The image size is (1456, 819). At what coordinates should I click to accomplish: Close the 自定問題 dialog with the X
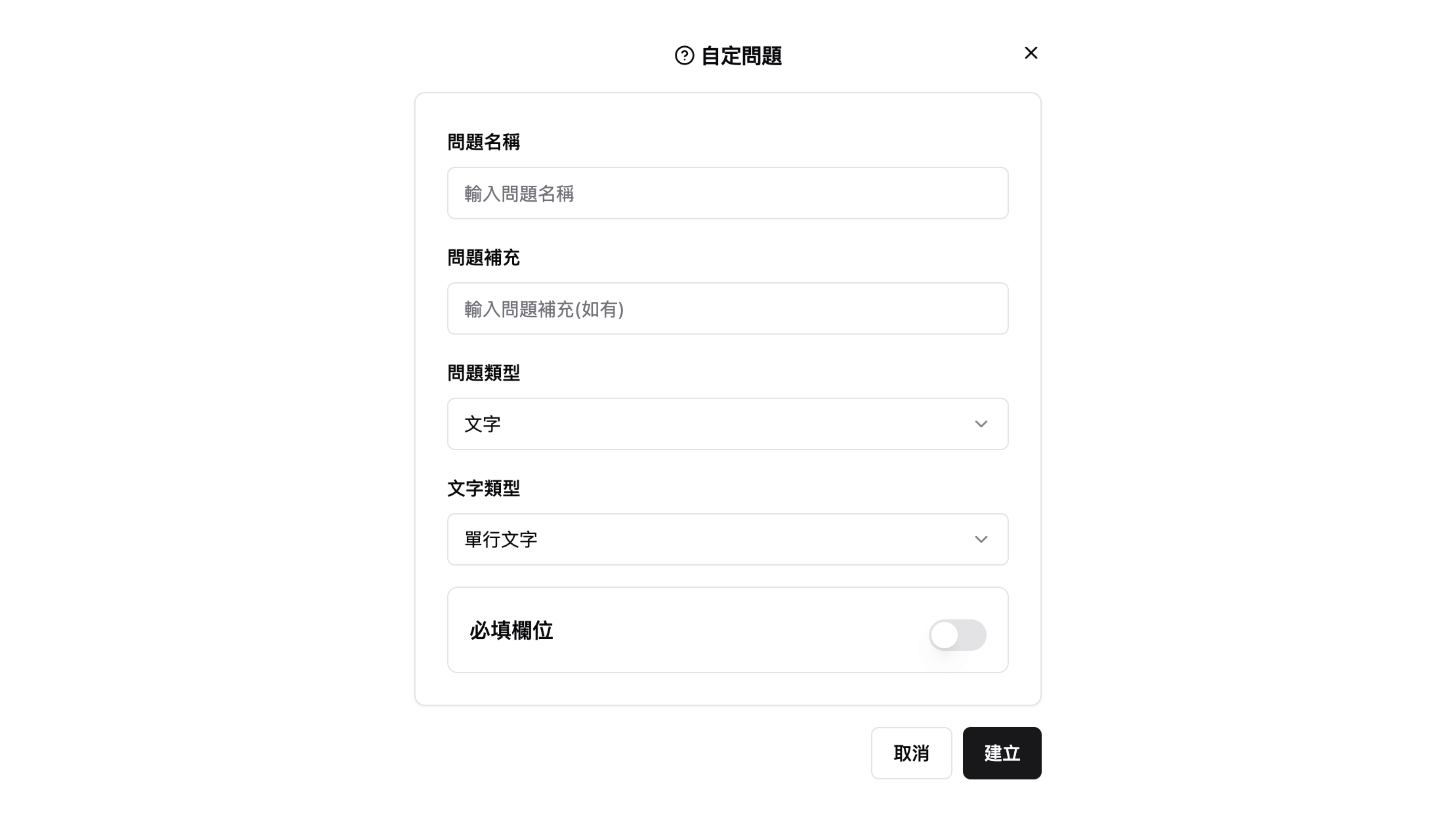click(x=1030, y=53)
